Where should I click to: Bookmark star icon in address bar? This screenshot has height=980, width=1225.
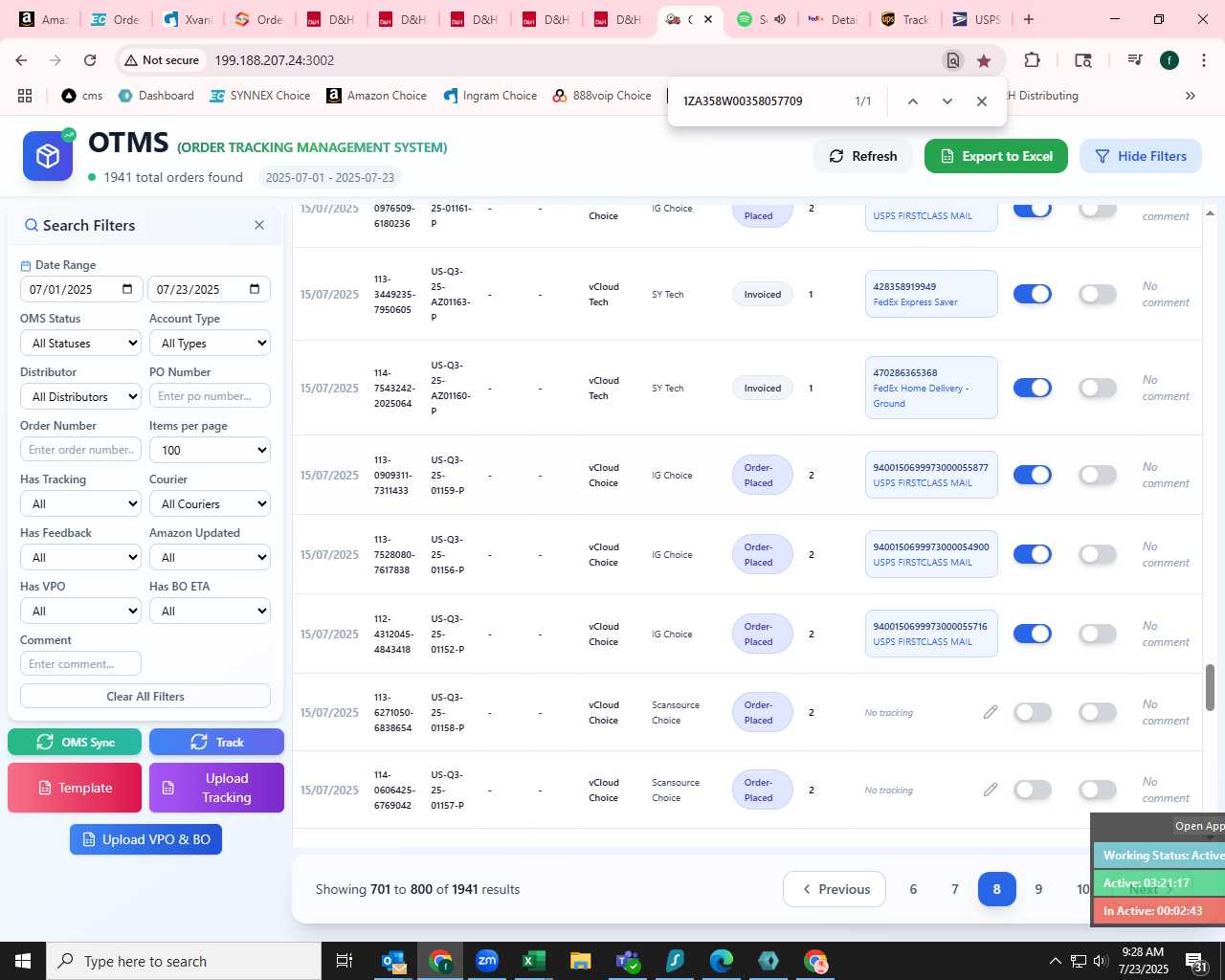point(984,60)
